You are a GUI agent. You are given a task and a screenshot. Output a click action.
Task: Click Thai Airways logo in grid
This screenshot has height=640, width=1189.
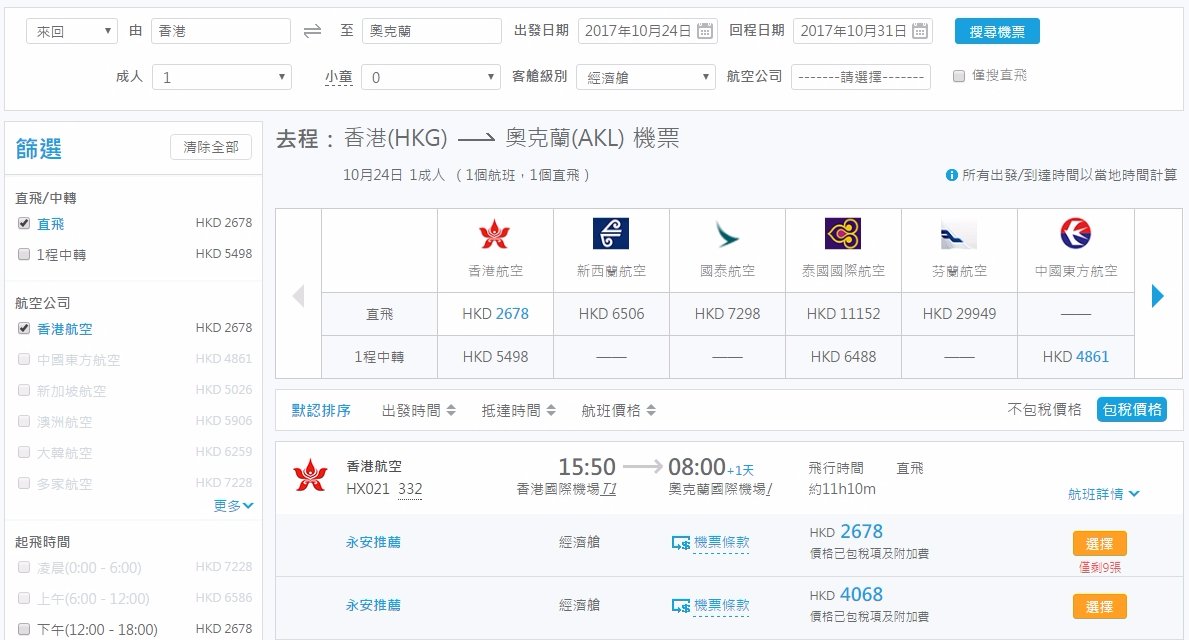click(x=843, y=234)
